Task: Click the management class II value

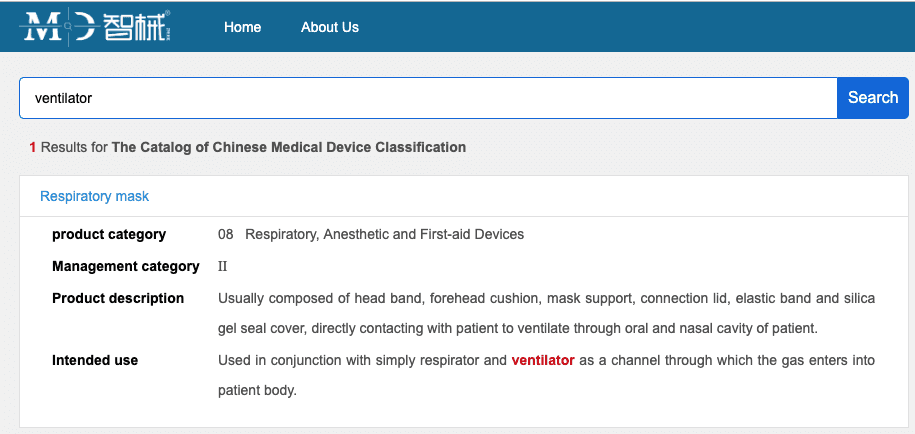Action: (x=222, y=267)
